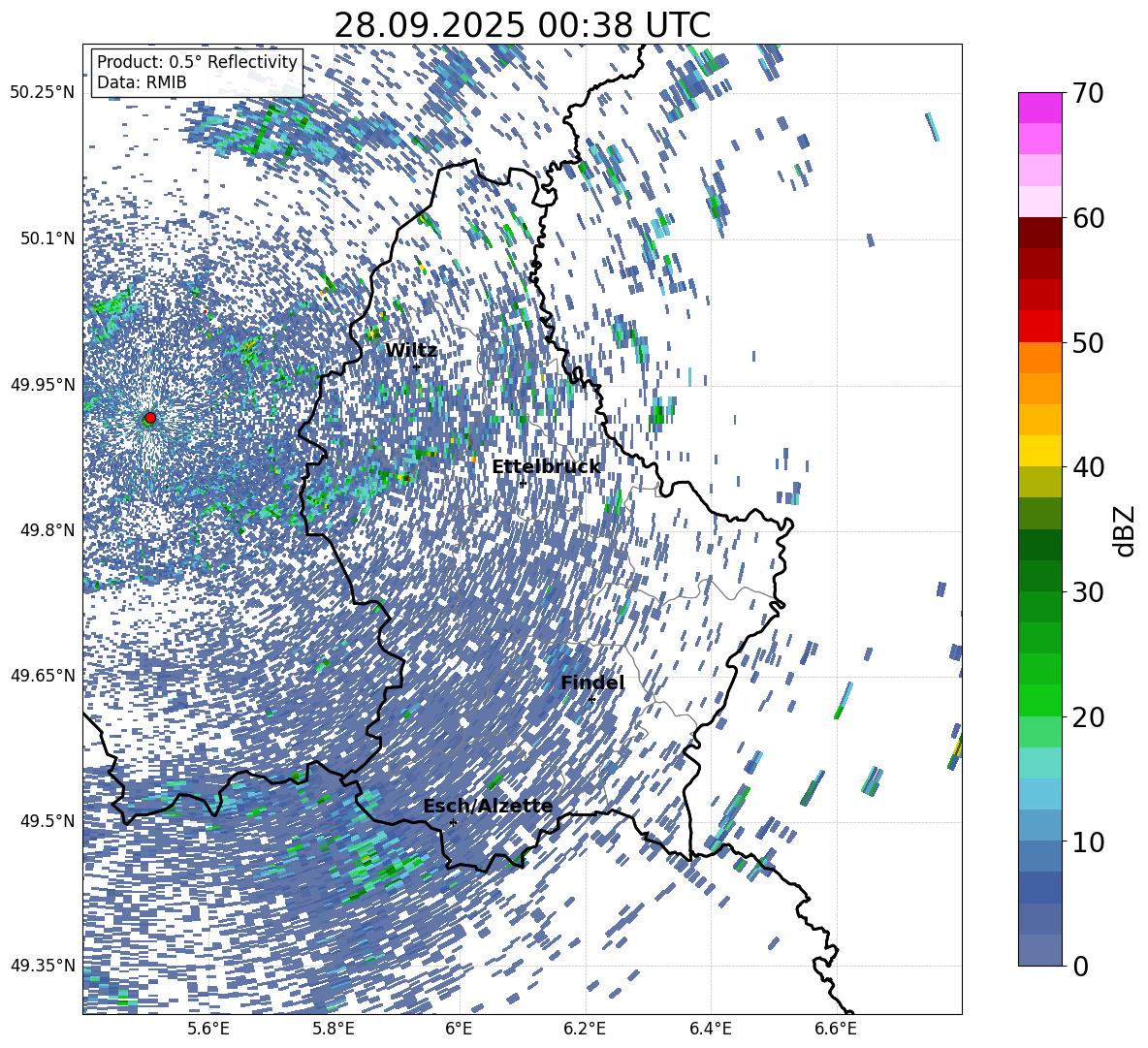Click the colorbar tick value 50
The width and height of the screenshot is (1148, 1048).
[1087, 342]
